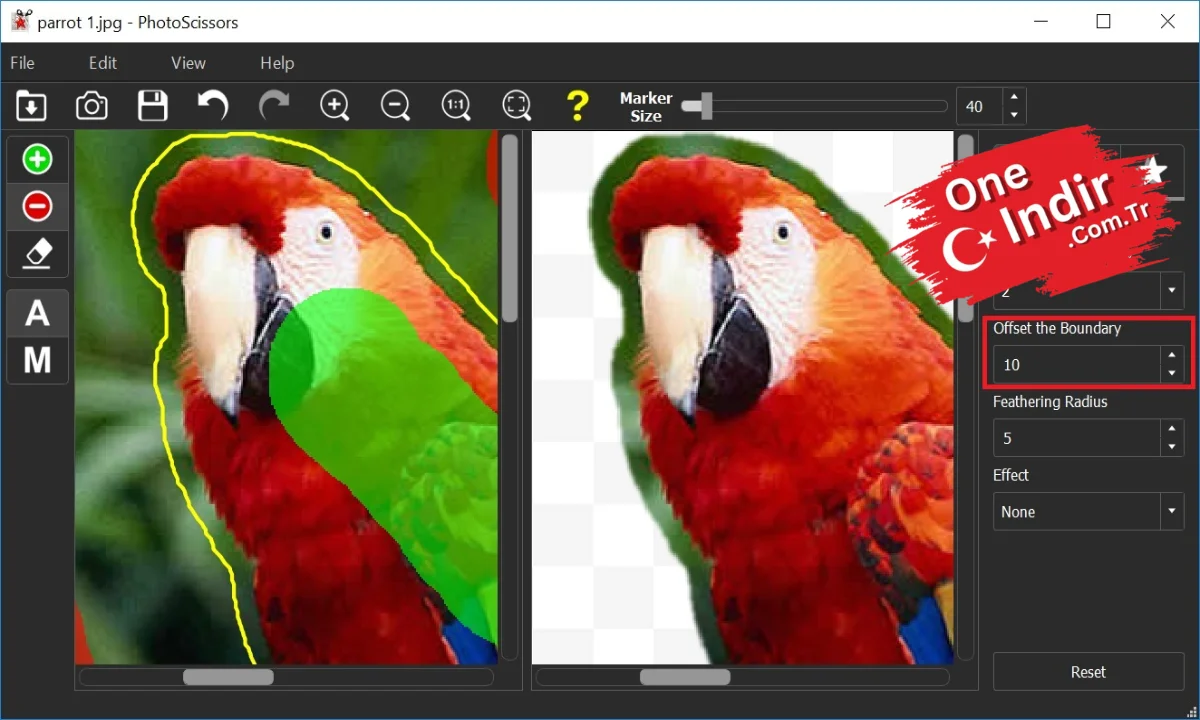This screenshot has height=720, width=1200.
Task: Increase the Offset the Boundary value
Action: coord(1172,356)
